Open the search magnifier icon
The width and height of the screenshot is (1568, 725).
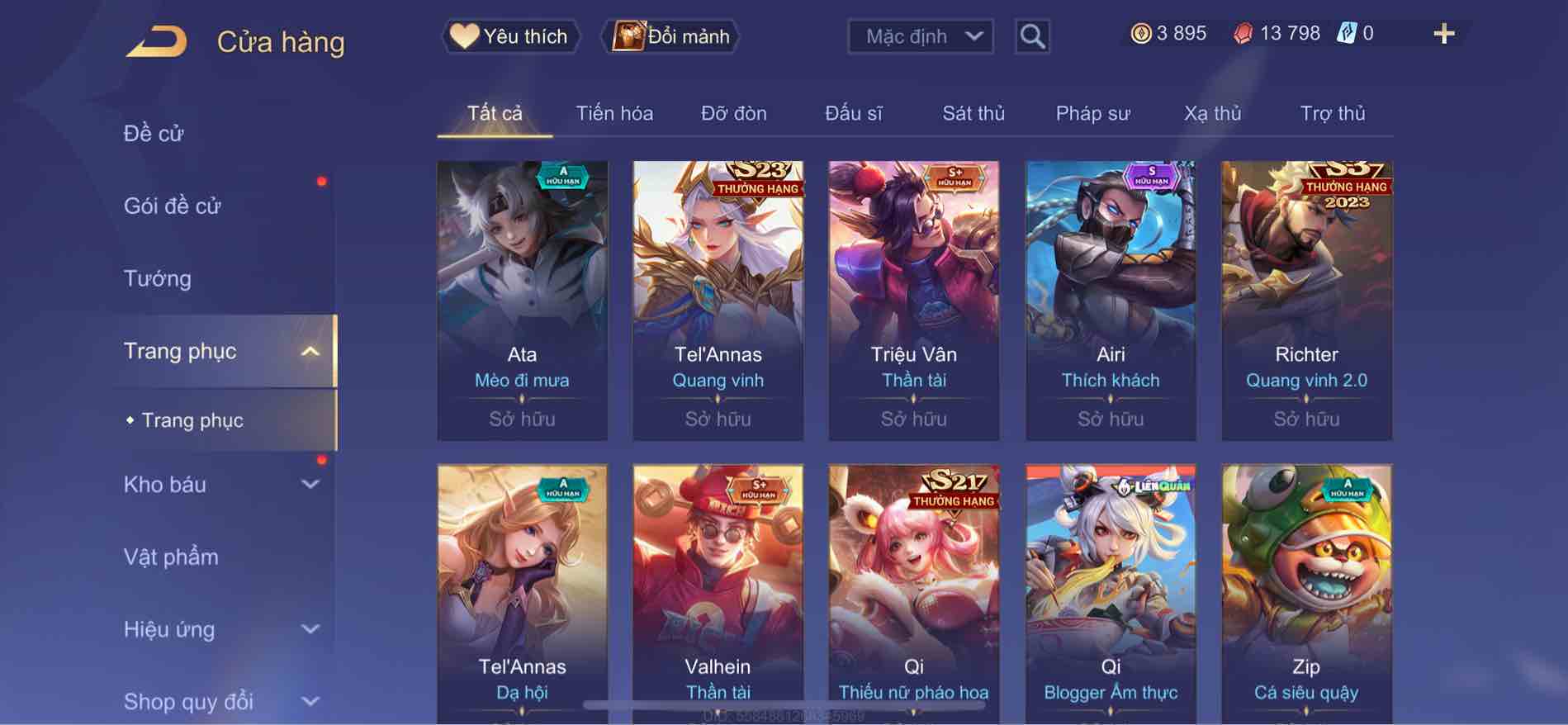[x=1032, y=36]
